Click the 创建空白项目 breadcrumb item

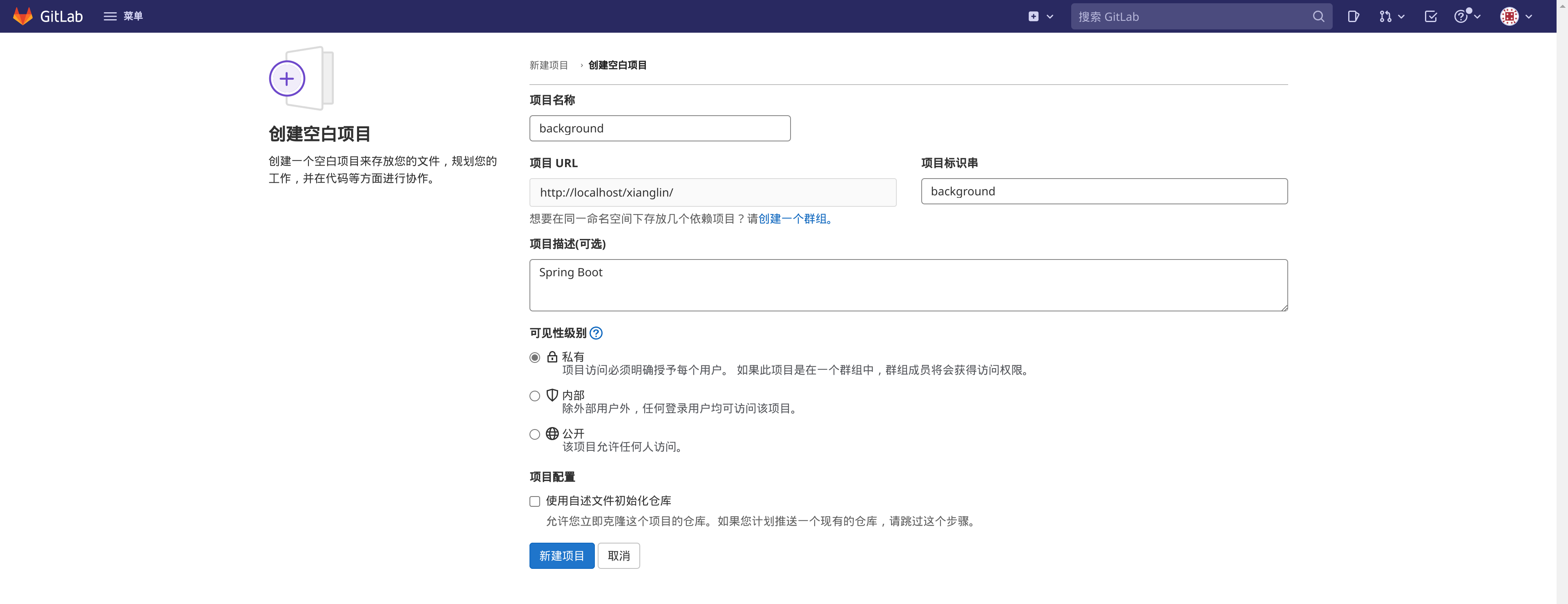point(617,65)
